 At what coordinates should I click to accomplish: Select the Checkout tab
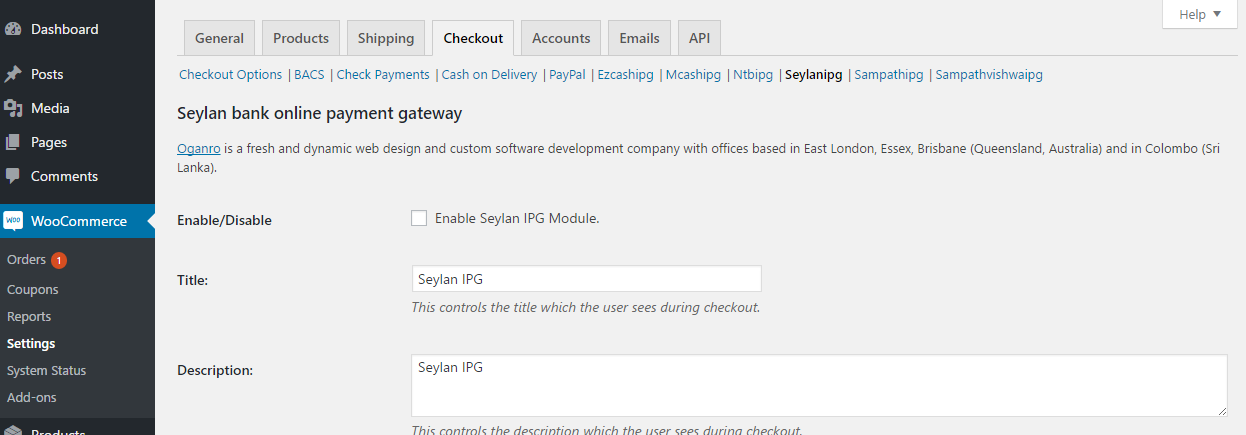coord(473,38)
